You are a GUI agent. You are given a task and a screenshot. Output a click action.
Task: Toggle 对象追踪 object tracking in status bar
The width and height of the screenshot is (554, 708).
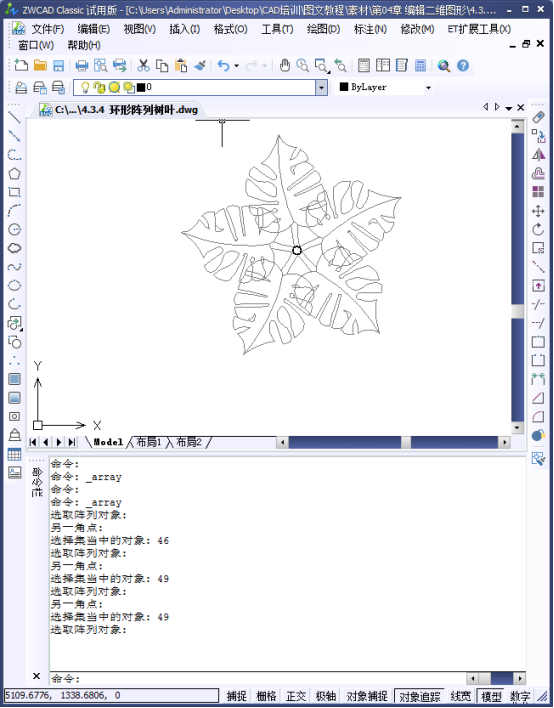(x=419, y=696)
